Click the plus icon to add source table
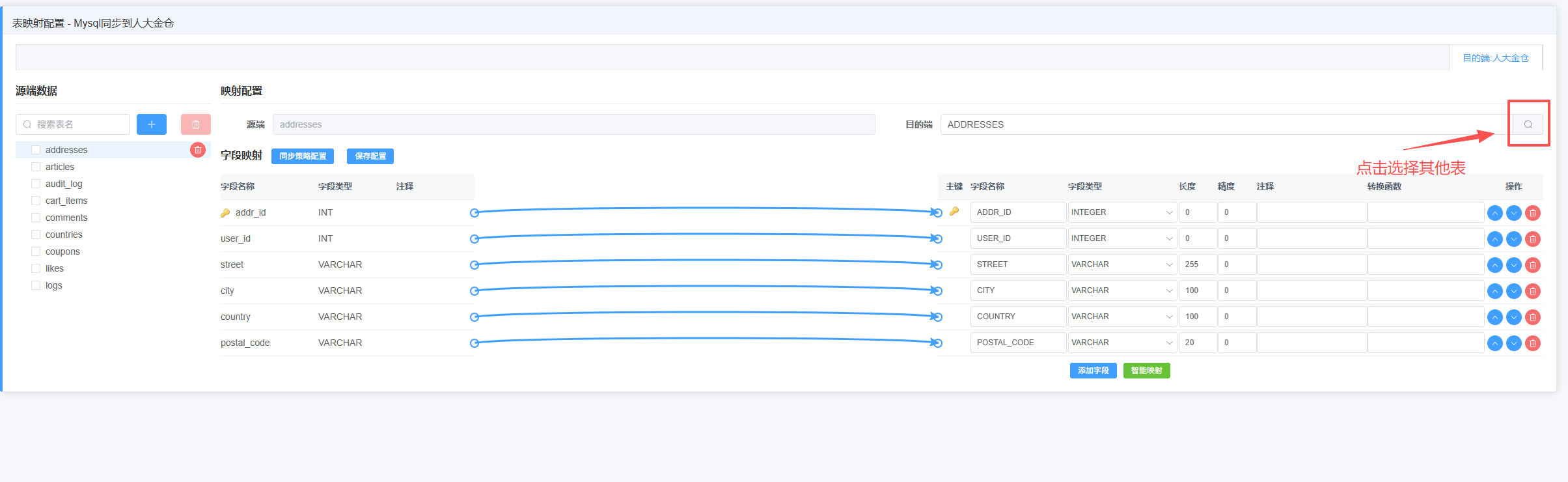 pyautogui.click(x=152, y=124)
